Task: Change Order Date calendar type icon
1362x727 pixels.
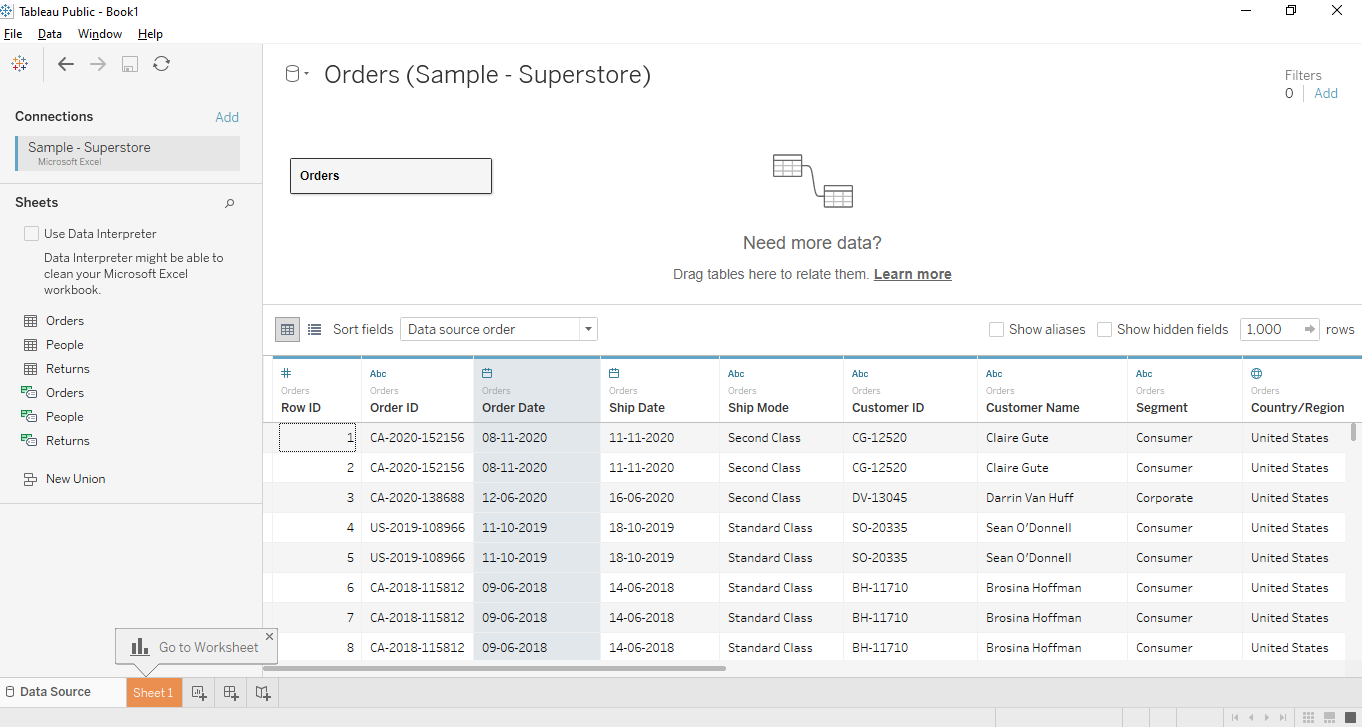Action: 487,373
